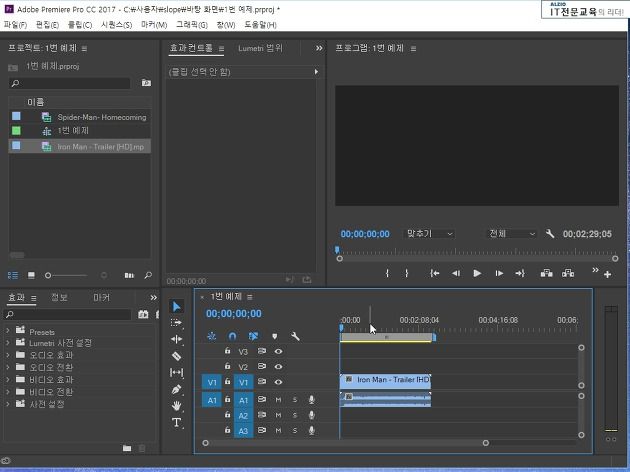This screenshot has width=630, height=472.
Task: Open the 클립(C) menu
Action: coord(80,25)
